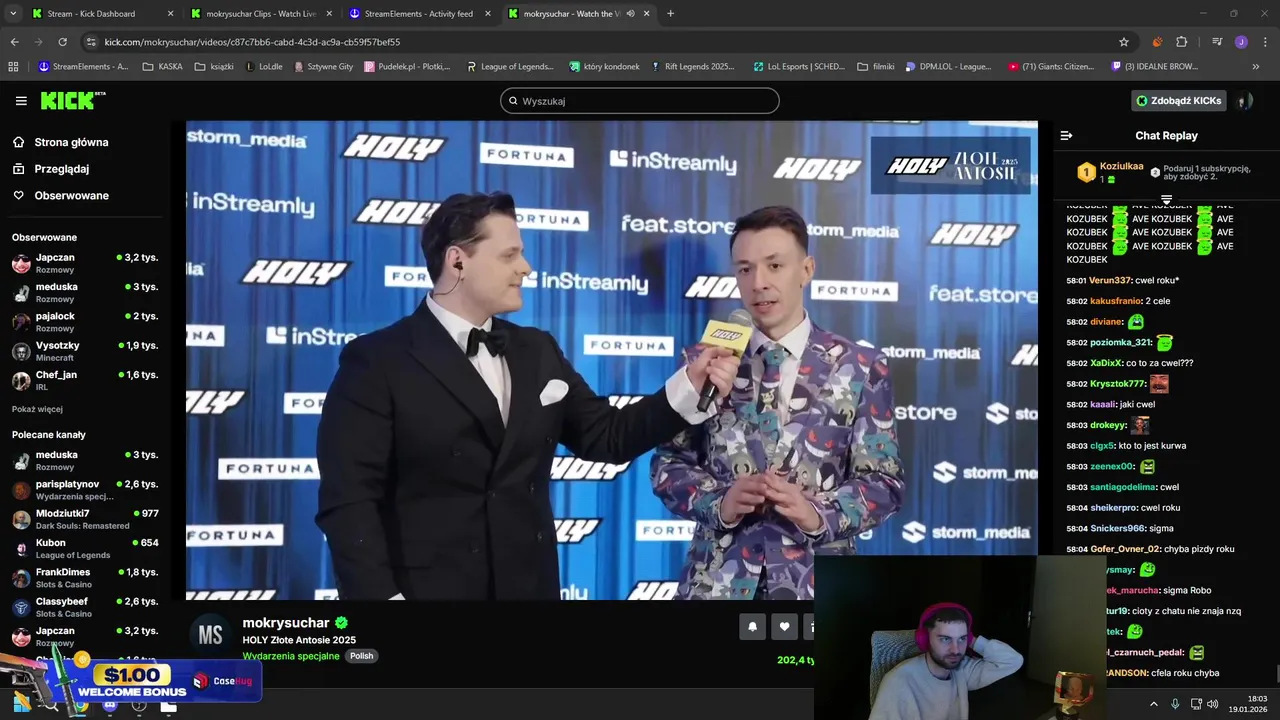This screenshot has width=1280, height=720.
Task: Open Kubon League of Legends channel
Action: coord(85,548)
